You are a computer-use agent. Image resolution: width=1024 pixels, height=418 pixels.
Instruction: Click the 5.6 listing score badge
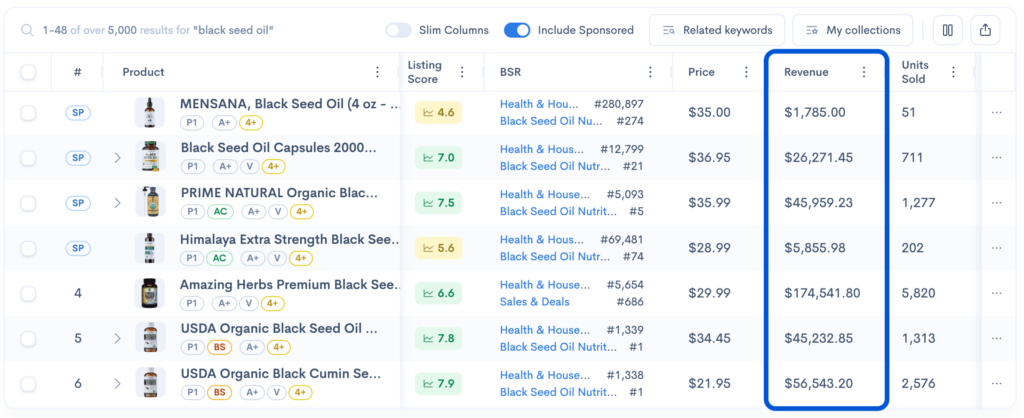pos(438,248)
